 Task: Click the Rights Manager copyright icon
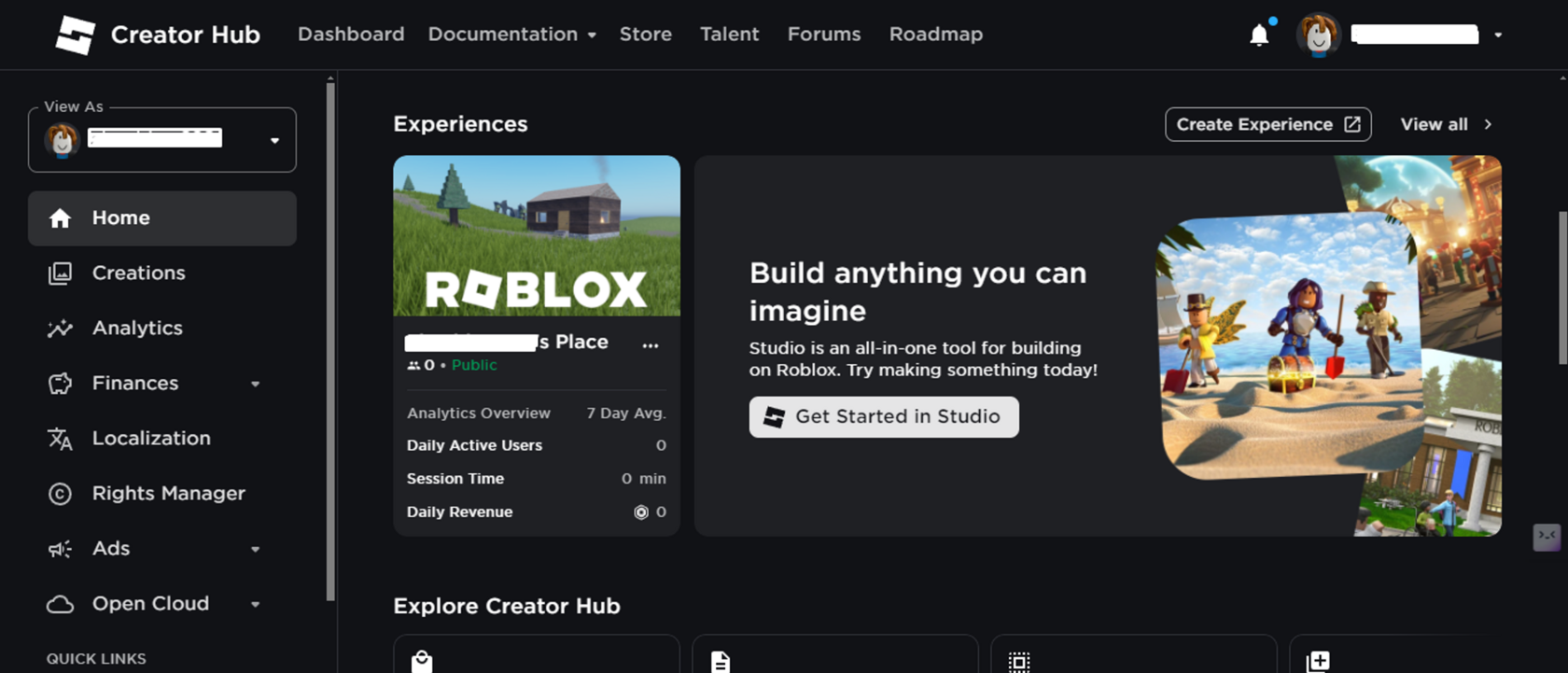coord(60,494)
